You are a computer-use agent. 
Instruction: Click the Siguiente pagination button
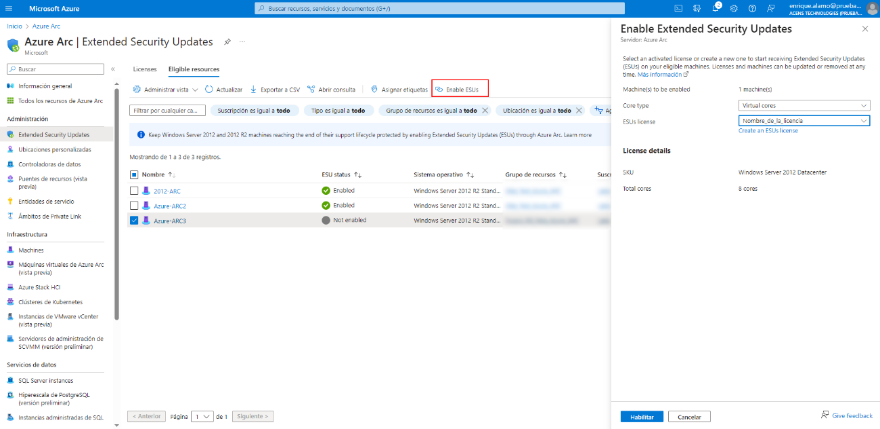click(x=253, y=417)
